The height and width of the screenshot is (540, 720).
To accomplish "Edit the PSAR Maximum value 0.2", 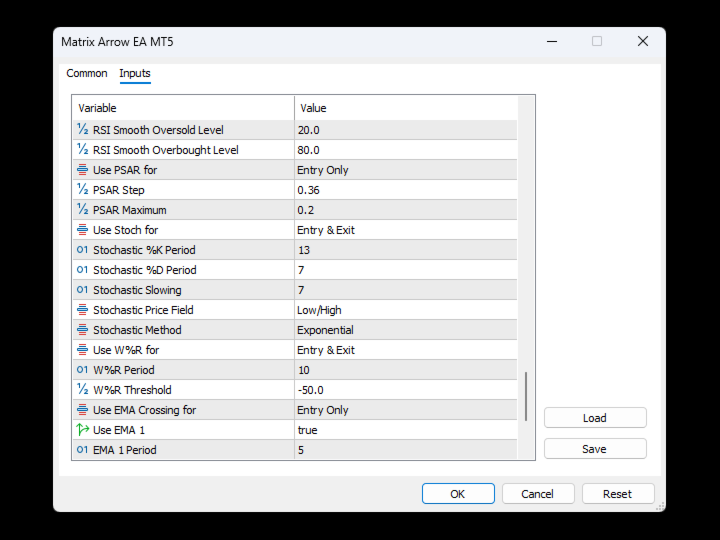I will tap(405, 210).
